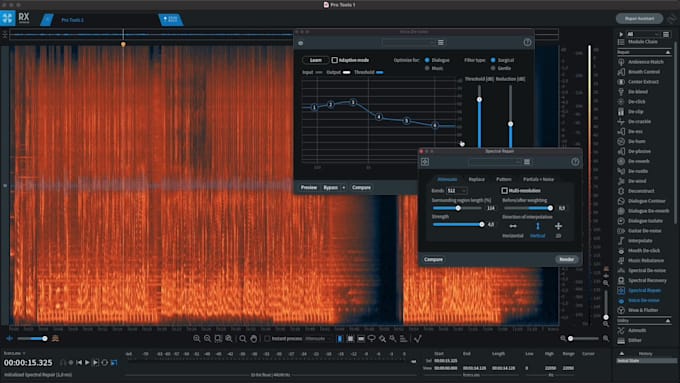
Task: Click Compare in Spectral Repair window
Action: coord(433,259)
